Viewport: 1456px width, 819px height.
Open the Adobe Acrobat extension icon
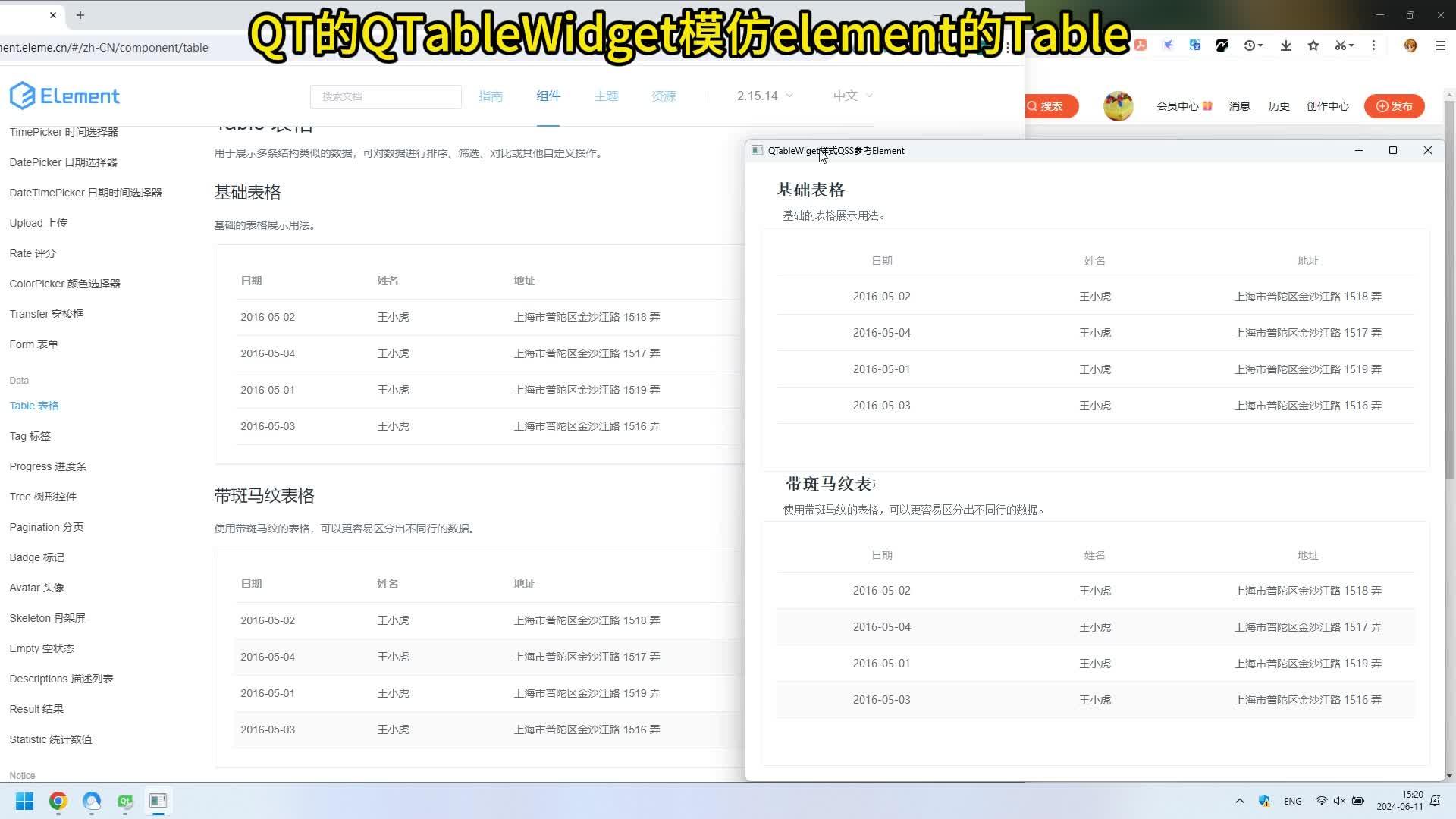click(x=1141, y=45)
